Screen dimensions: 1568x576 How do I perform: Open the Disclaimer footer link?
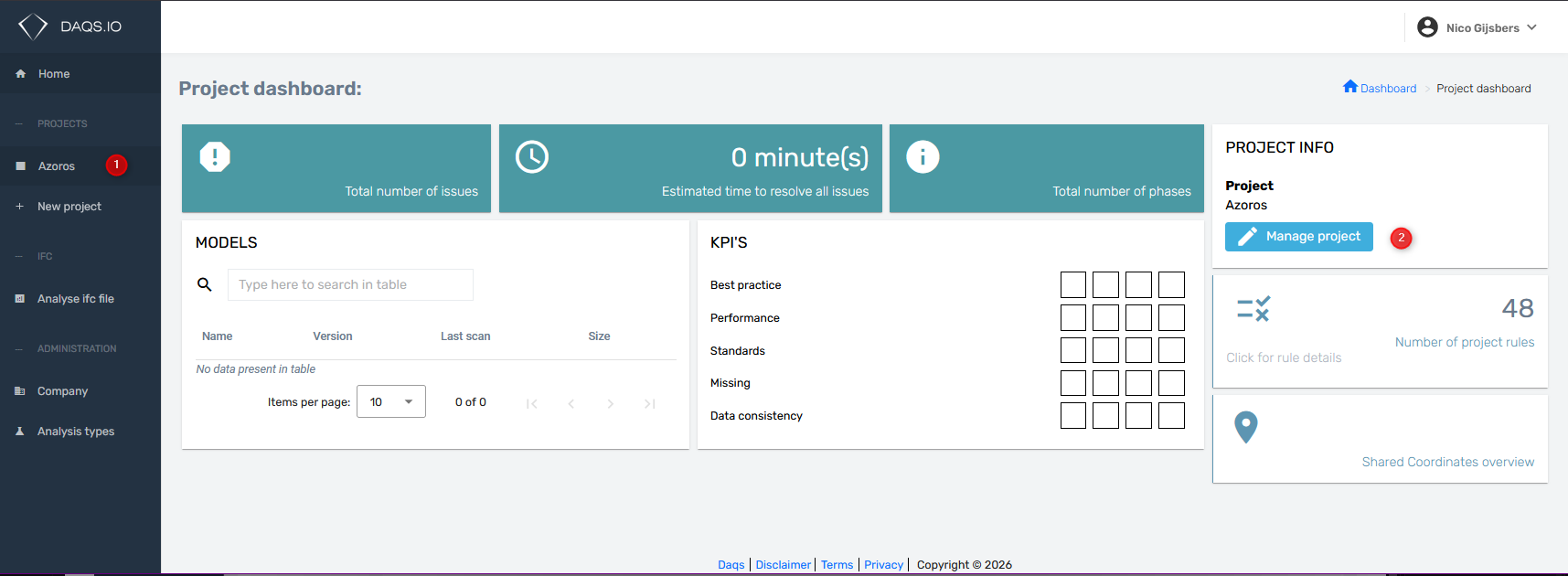pyautogui.click(x=784, y=565)
